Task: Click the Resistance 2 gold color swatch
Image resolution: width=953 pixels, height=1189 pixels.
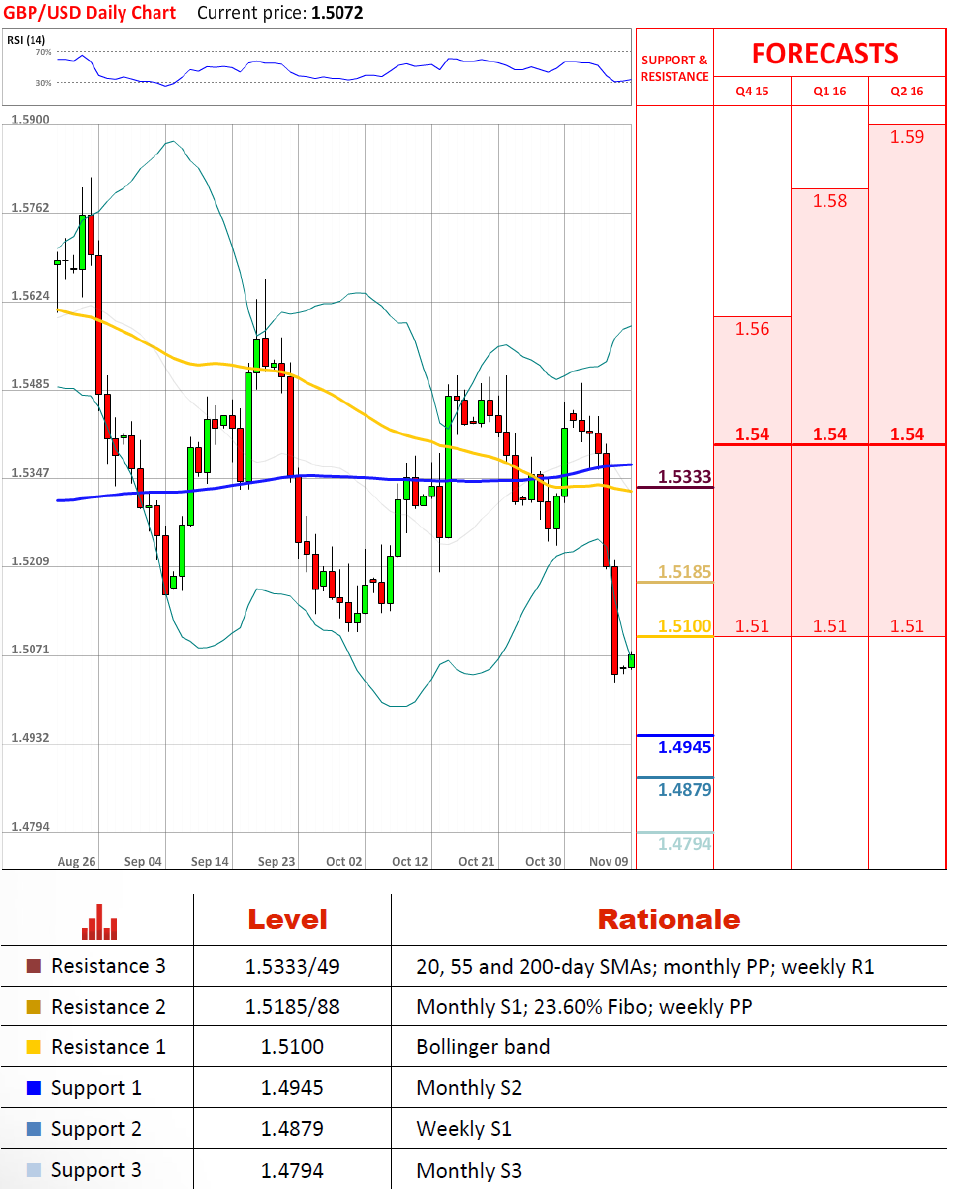Action: tap(33, 1007)
